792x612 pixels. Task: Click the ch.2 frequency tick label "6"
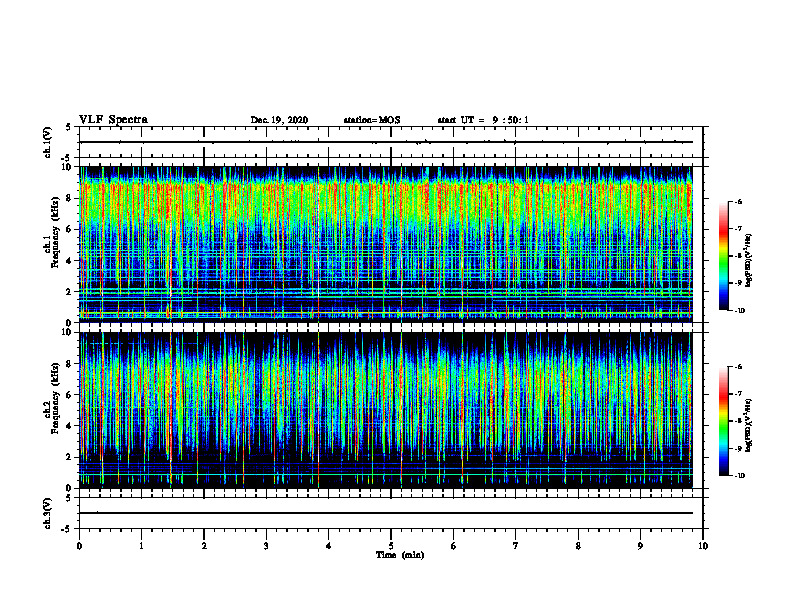tap(69, 395)
